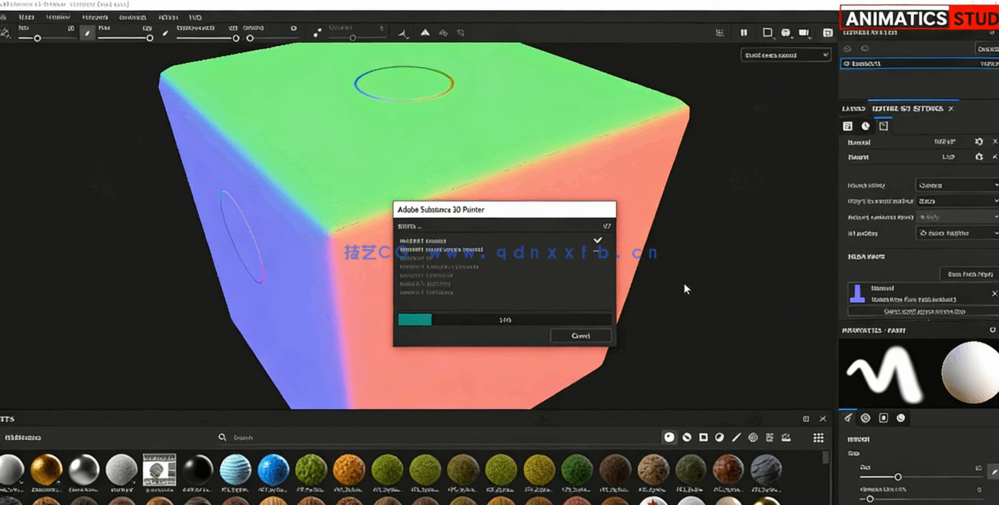Select the brushes filter icon in the assets panel
The image size is (999, 505).
pos(736,438)
